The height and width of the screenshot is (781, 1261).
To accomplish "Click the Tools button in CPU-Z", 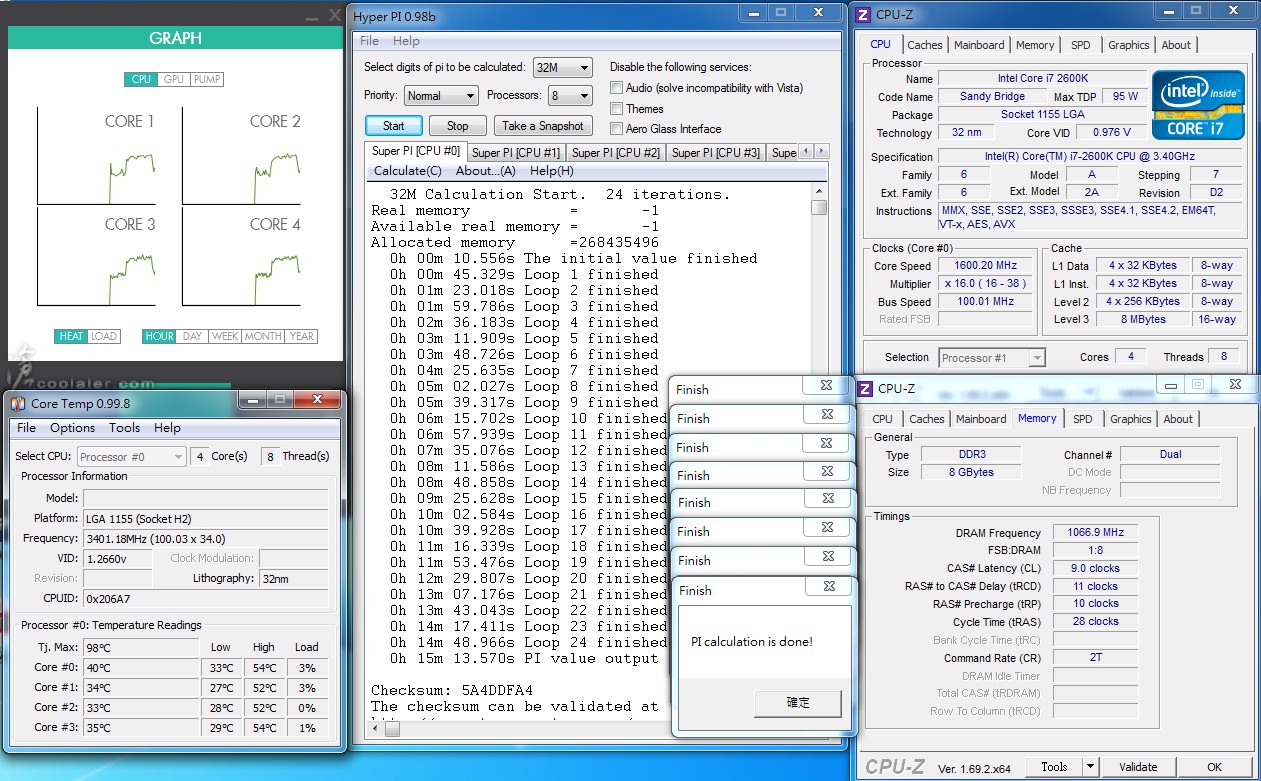I will (x=1054, y=767).
